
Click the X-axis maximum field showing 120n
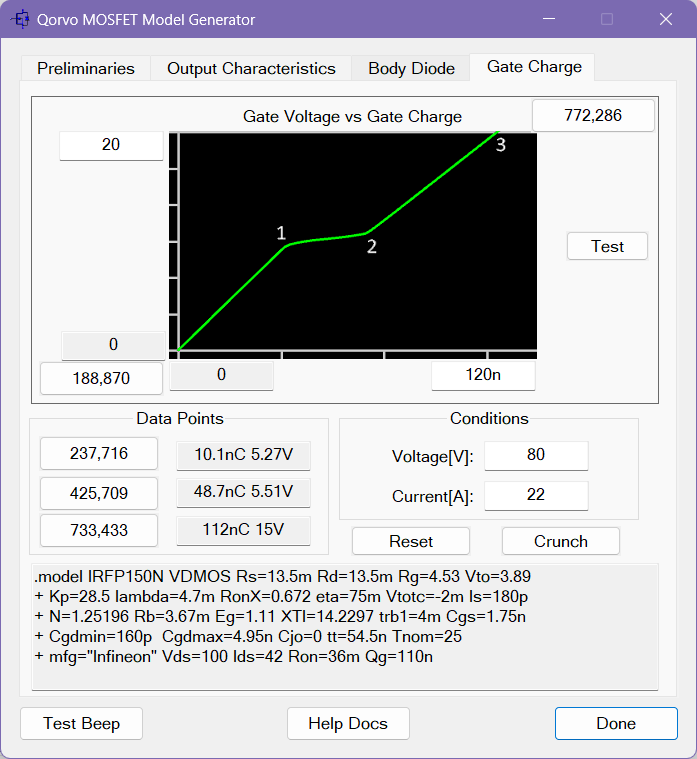483,375
